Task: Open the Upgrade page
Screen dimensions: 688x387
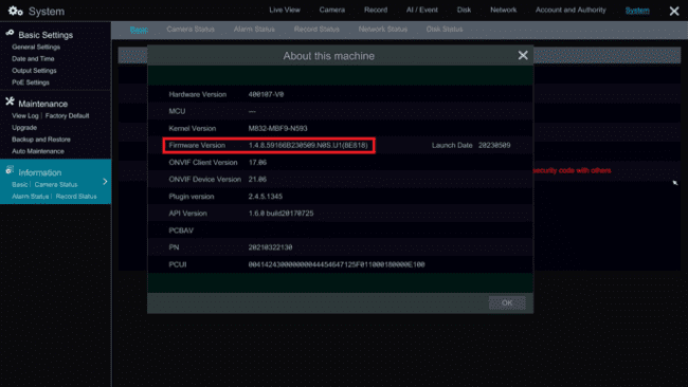Action: point(24,128)
